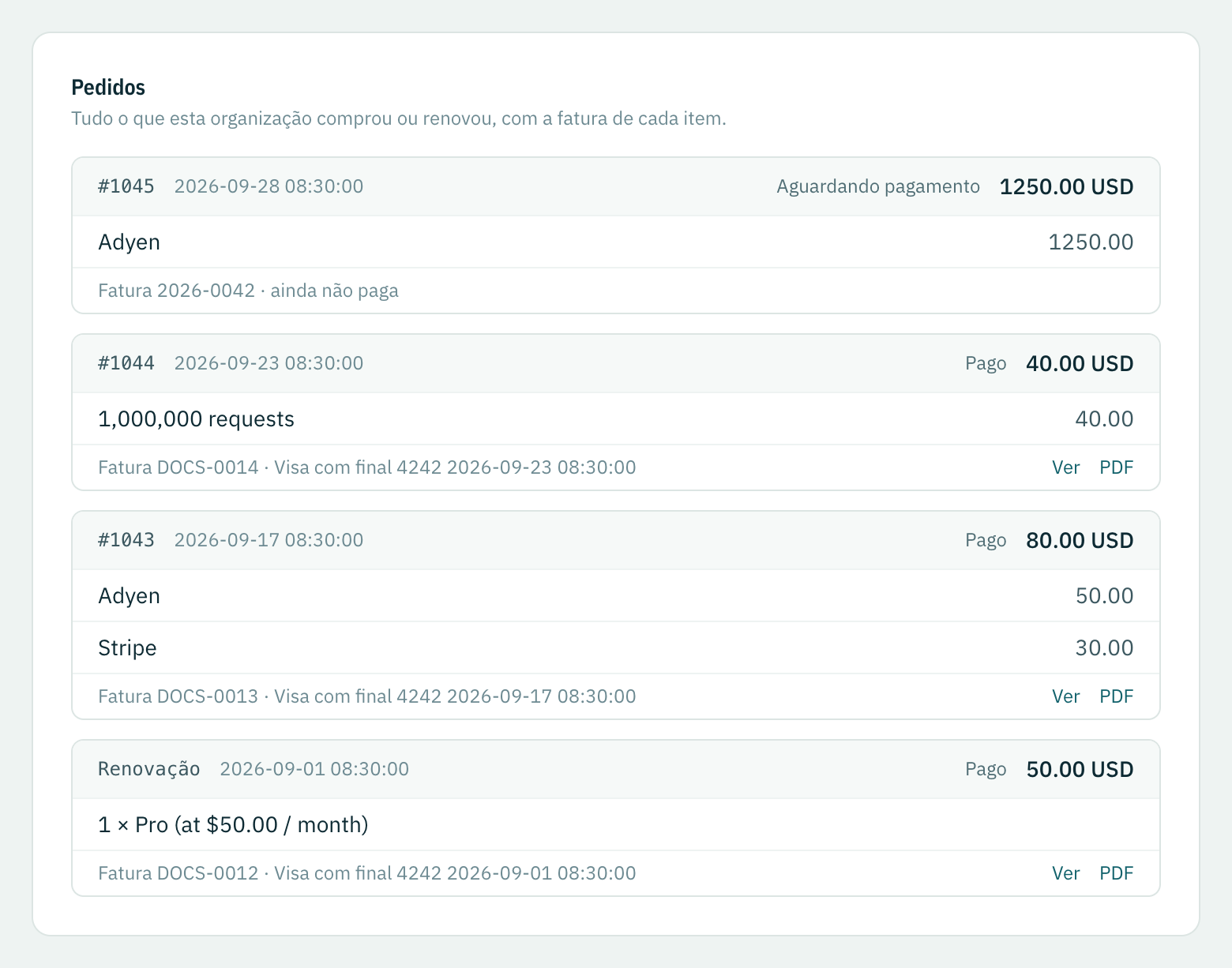Click the Pago status of order #1044
The height and width of the screenshot is (968, 1232).
(x=986, y=364)
